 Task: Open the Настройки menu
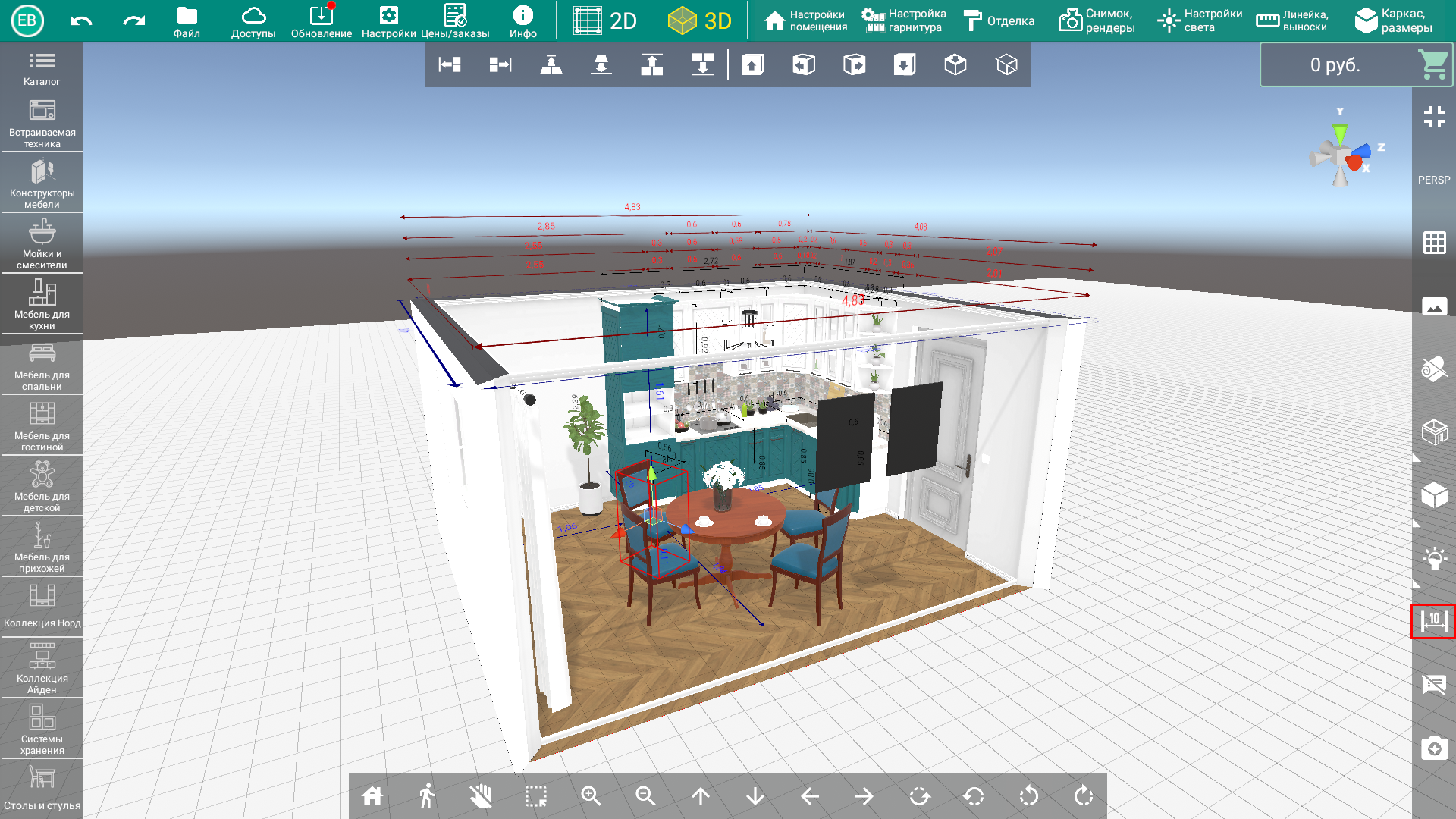click(388, 22)
